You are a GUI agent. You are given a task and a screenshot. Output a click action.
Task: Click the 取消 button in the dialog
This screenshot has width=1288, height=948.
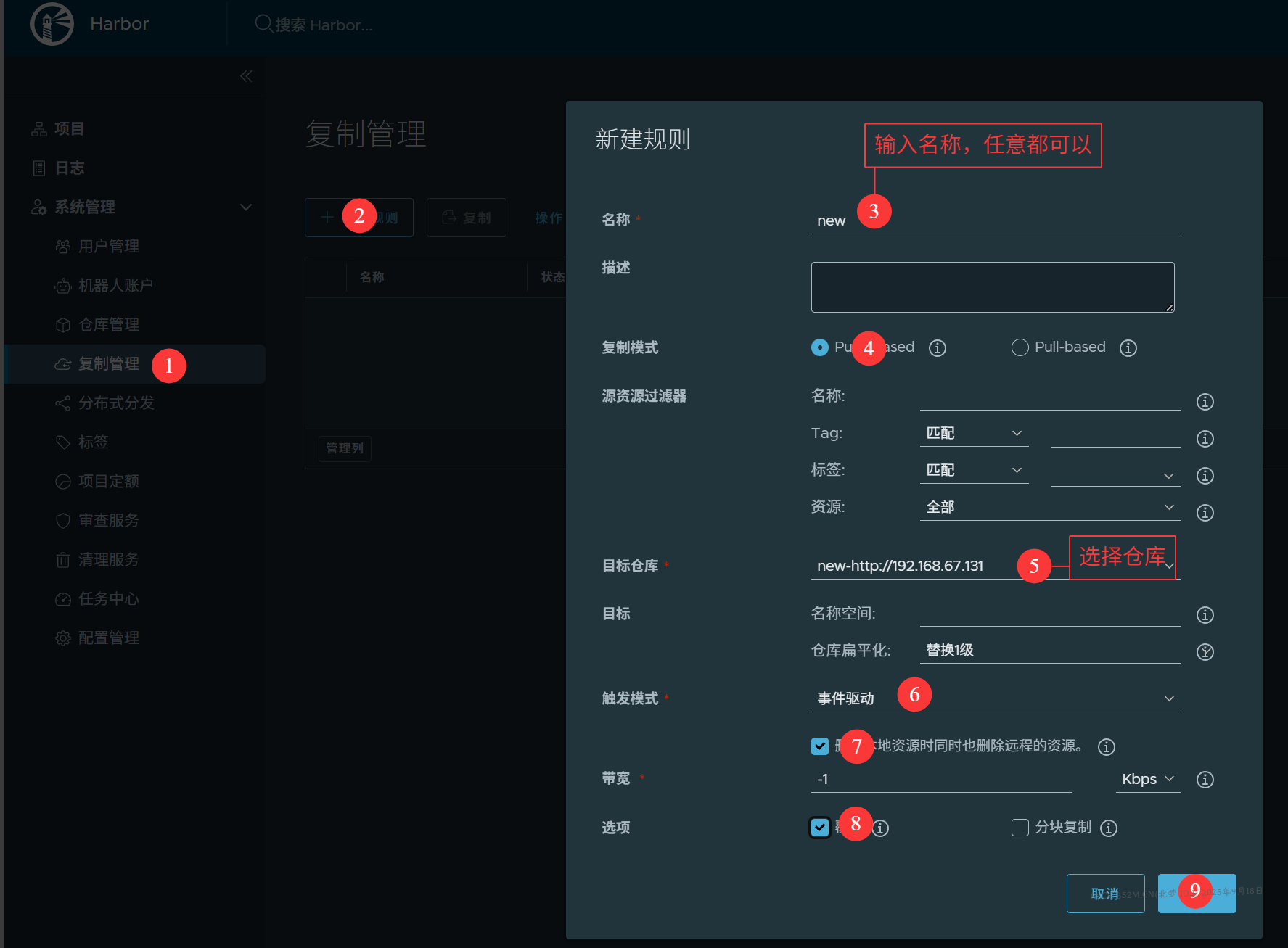coord(1105,893)
